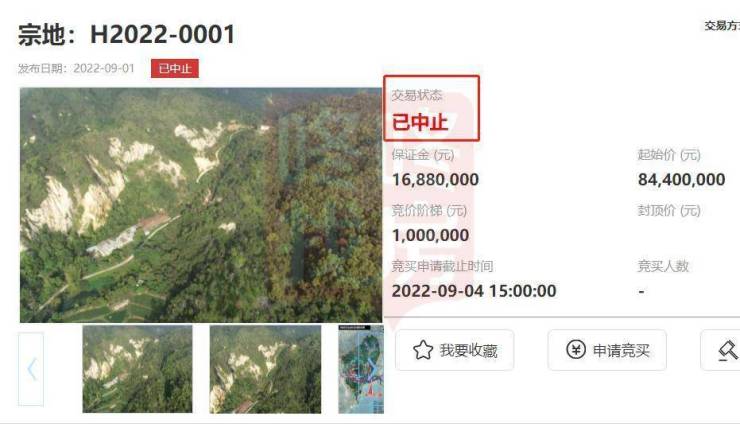Click the red 已中止 status badge
The height and width of the screenshot is (424, 740).
[x=175, y=68]
